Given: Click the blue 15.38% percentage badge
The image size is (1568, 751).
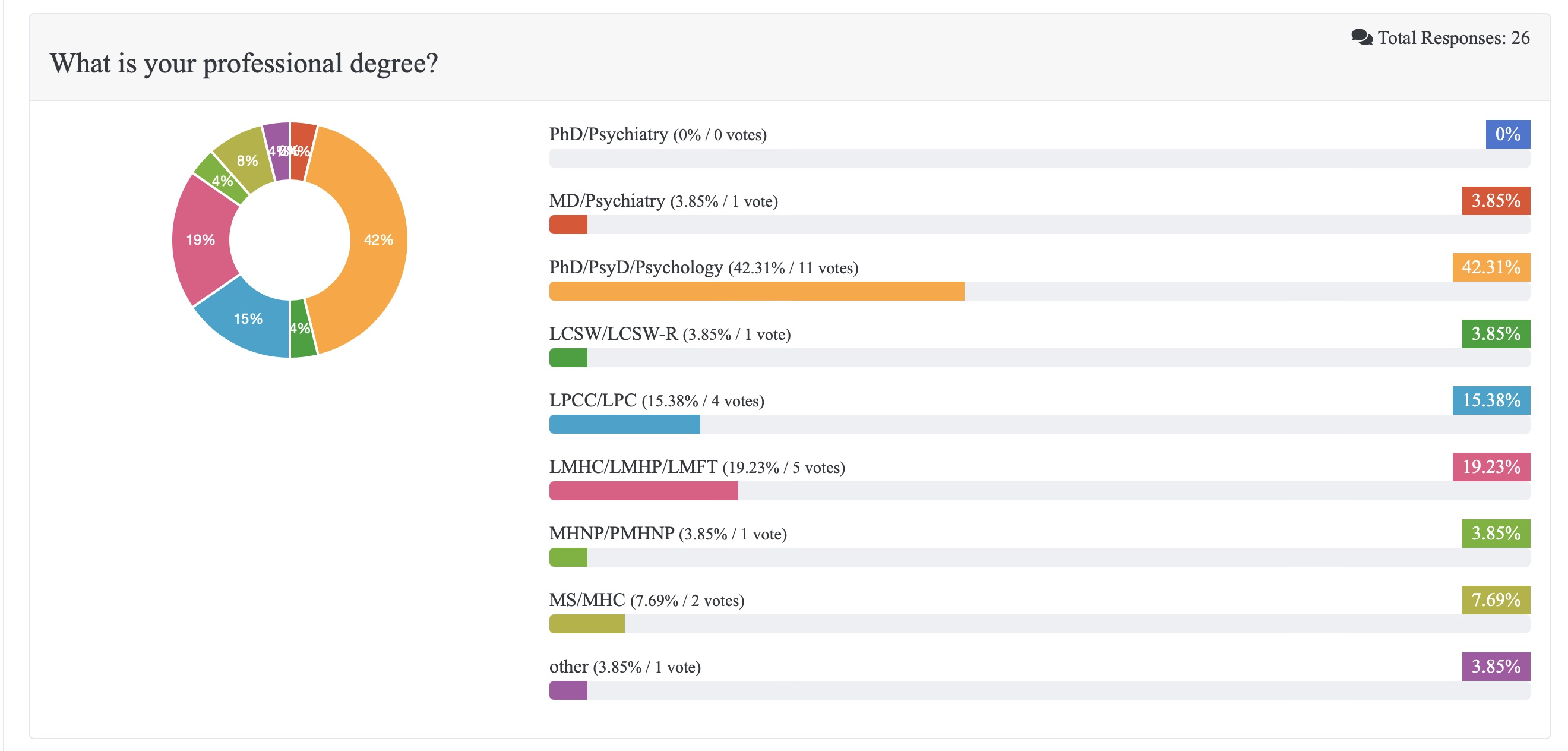Looking at the screenshot, I should pyautogui.click(x=1491, y=400).
